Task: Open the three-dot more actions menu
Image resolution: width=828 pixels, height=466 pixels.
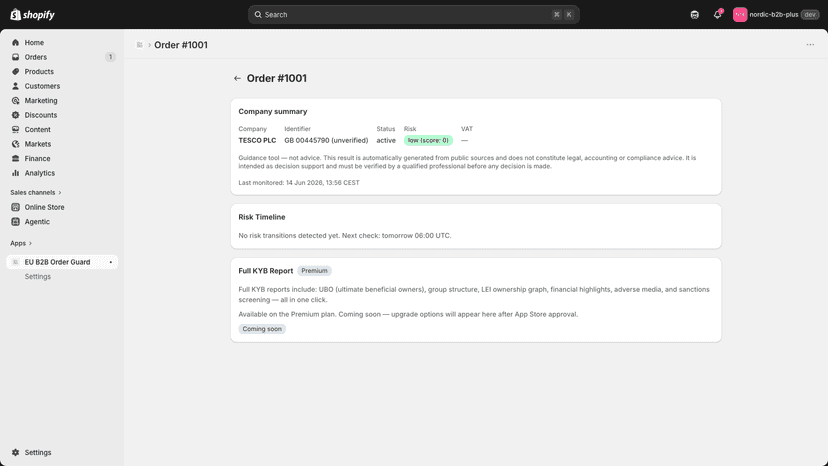Action: (810, 45)
